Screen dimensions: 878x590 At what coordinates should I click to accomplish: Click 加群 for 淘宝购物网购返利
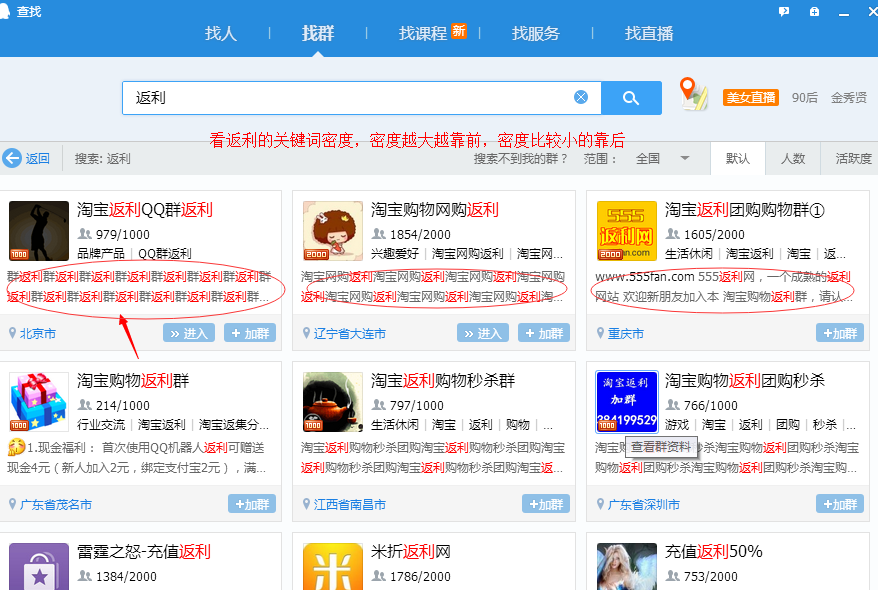tap(544, 333)
